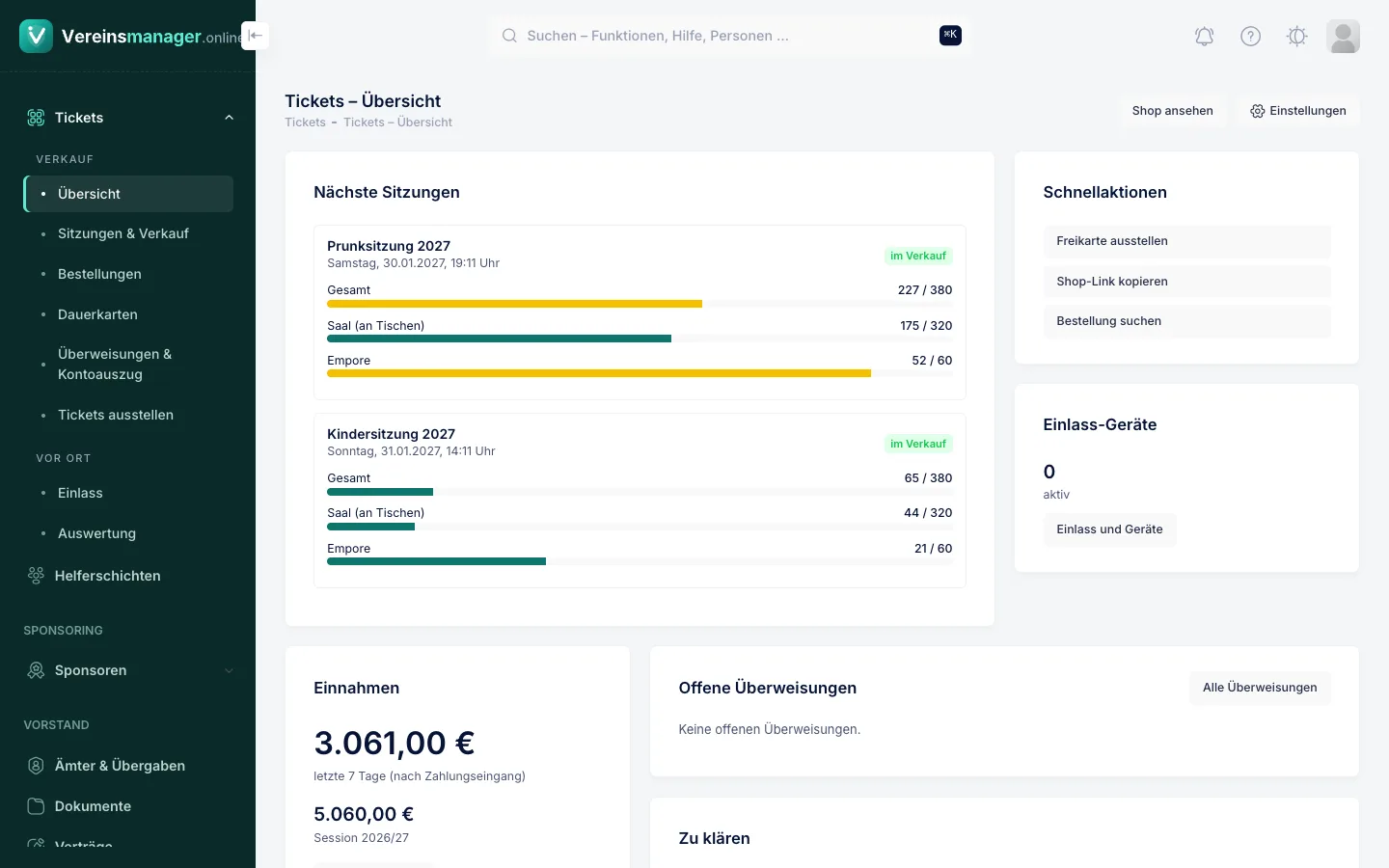Focus the search field
Viewport: 1389px width, 868px height.
pos(730,36)
